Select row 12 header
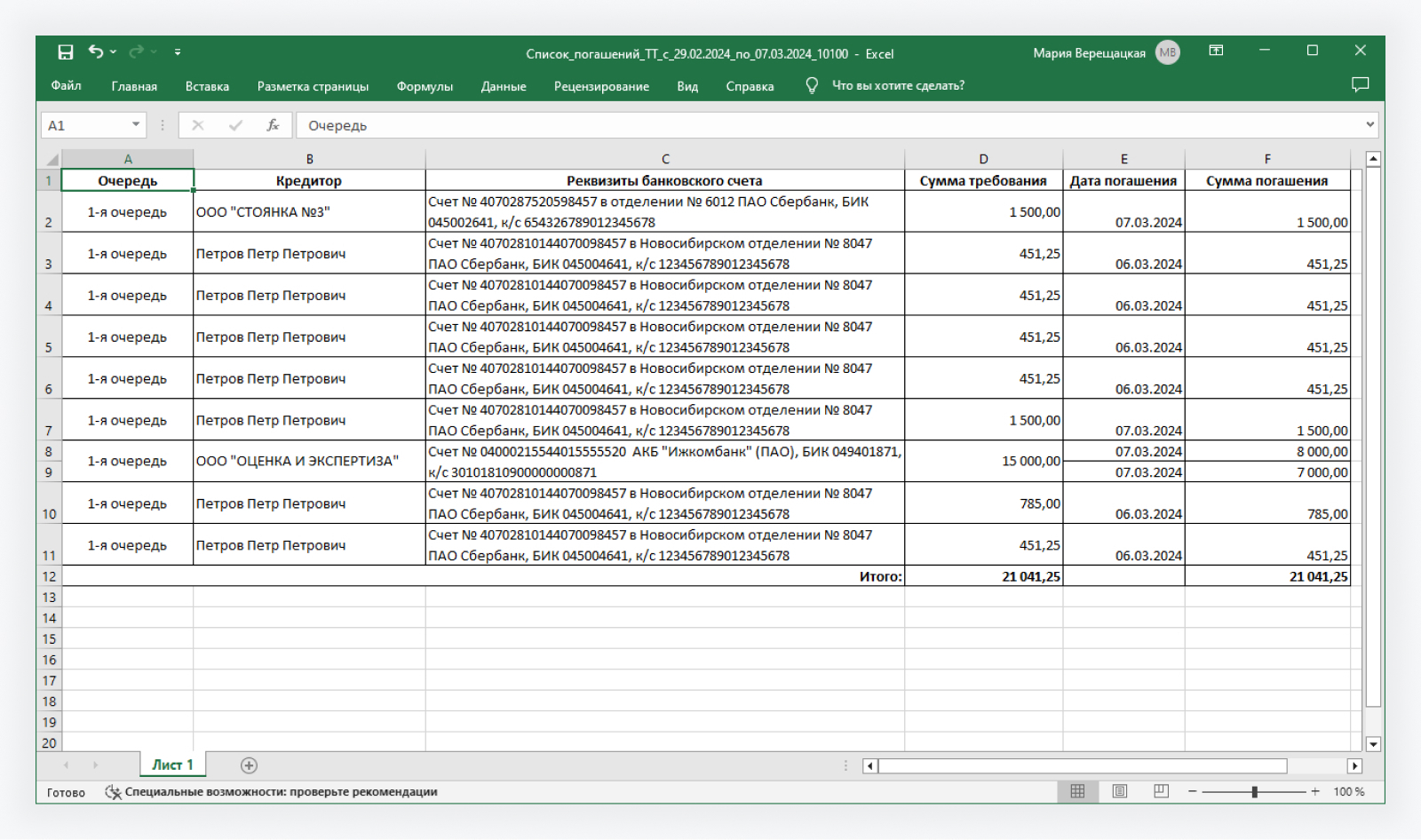 49,576
